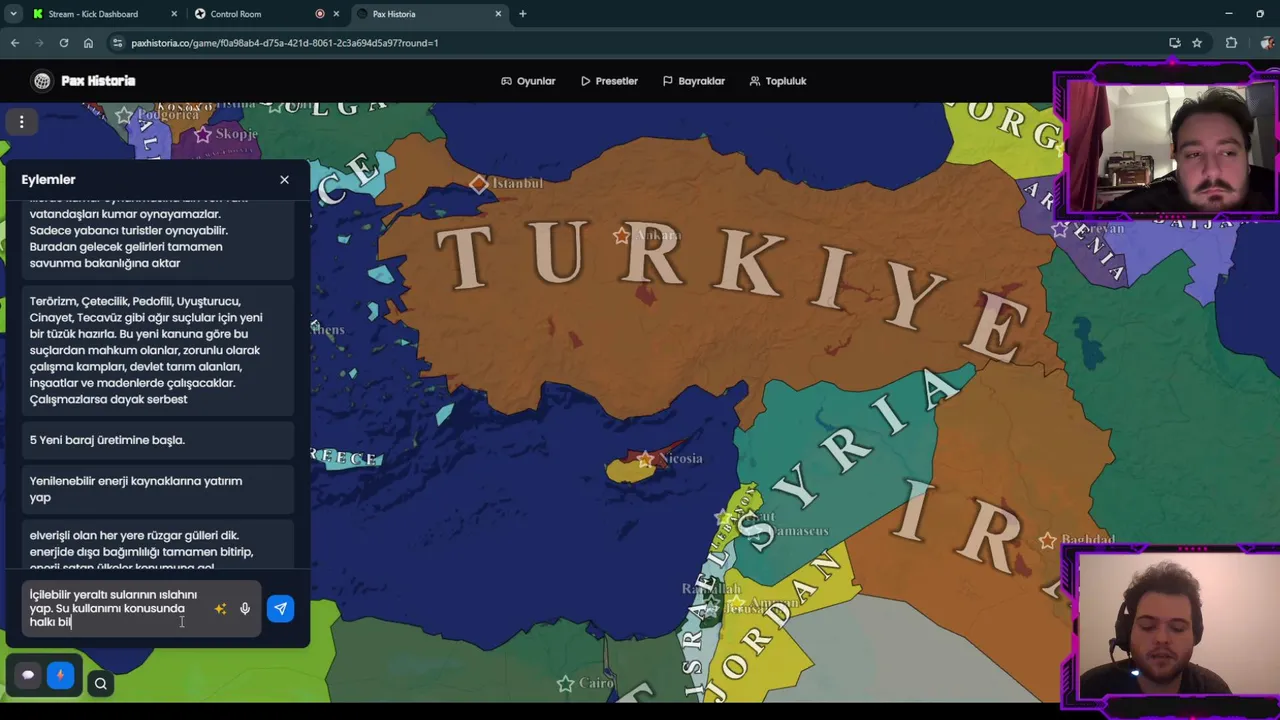Image resolution: width=1280 pixels, height=720 pixels.
Task: Select the '5 Yeni baraj üretimine başla.' action
Action: click(158, 440)
